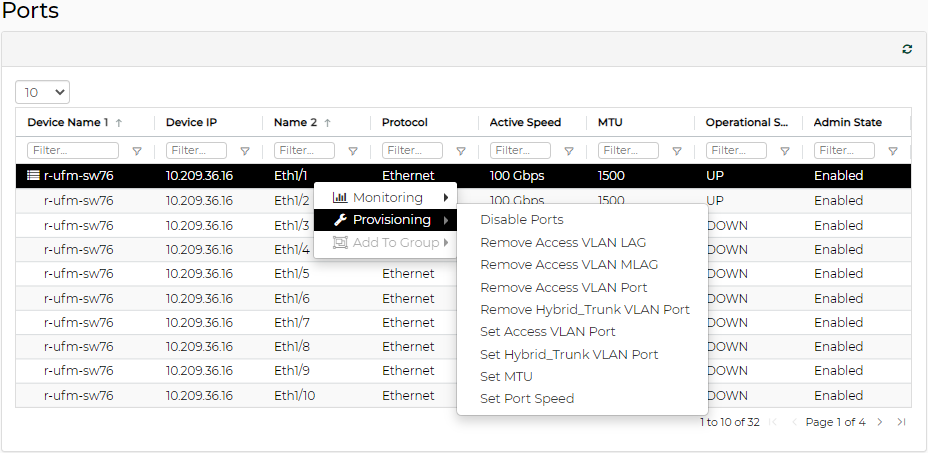Jump to the last page arrow
Image resolution: width=928 pixels, height=453 pixels.
pos(901,422)
